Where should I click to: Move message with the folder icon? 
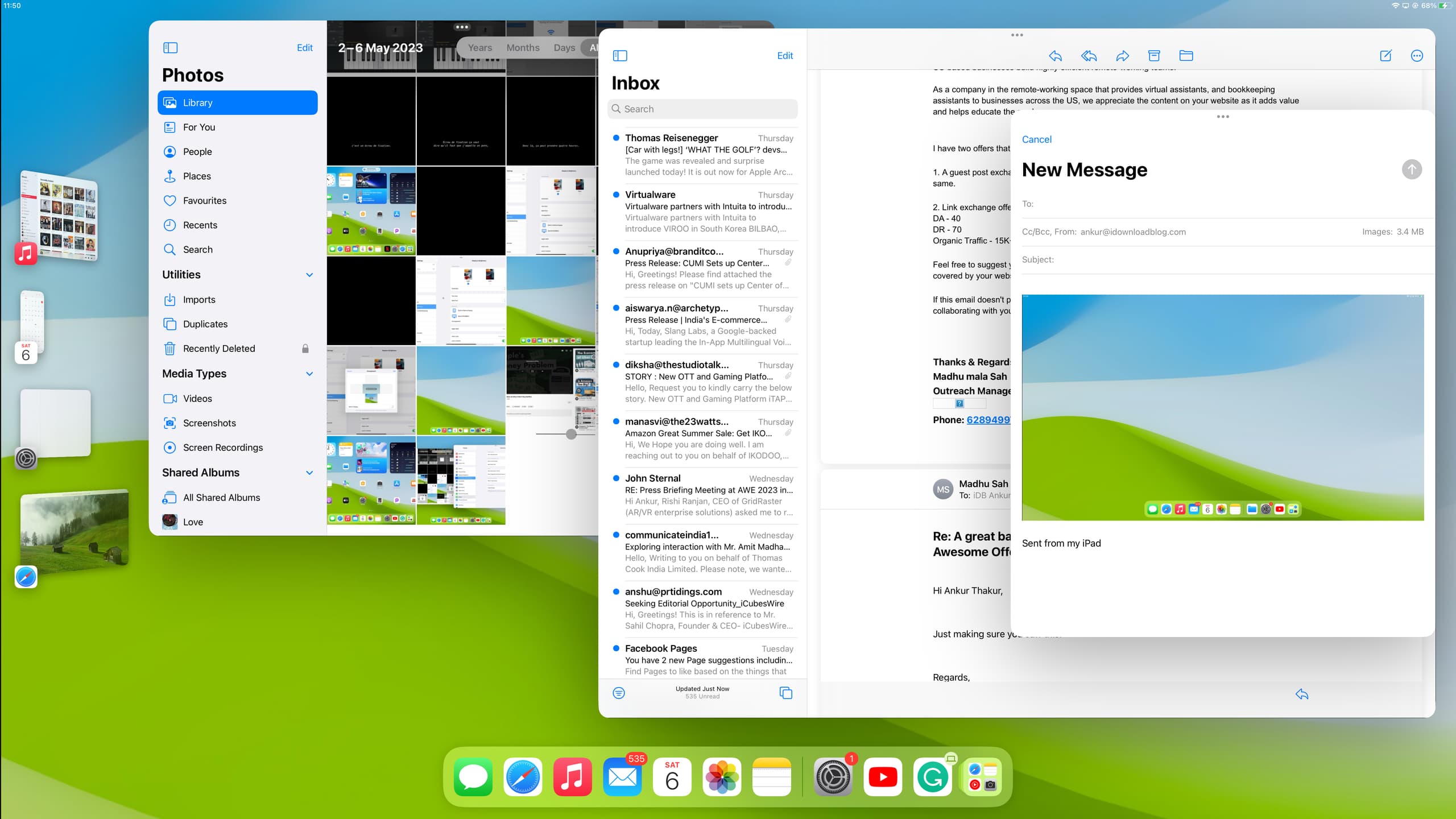tap(1186, 56)
